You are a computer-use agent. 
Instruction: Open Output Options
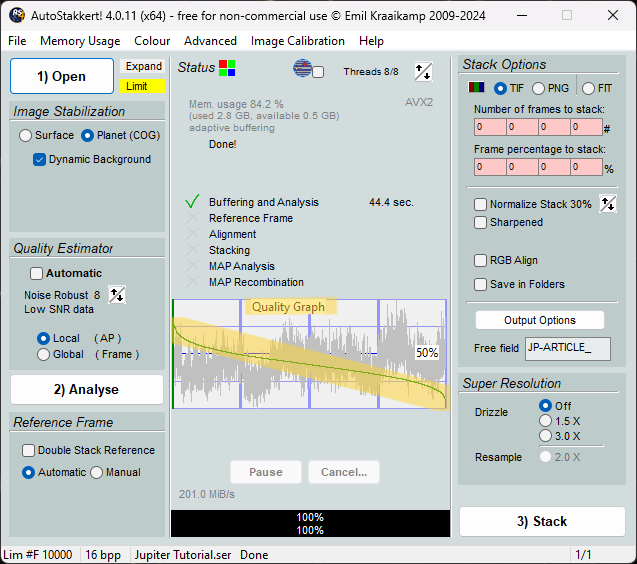(540, 320)
